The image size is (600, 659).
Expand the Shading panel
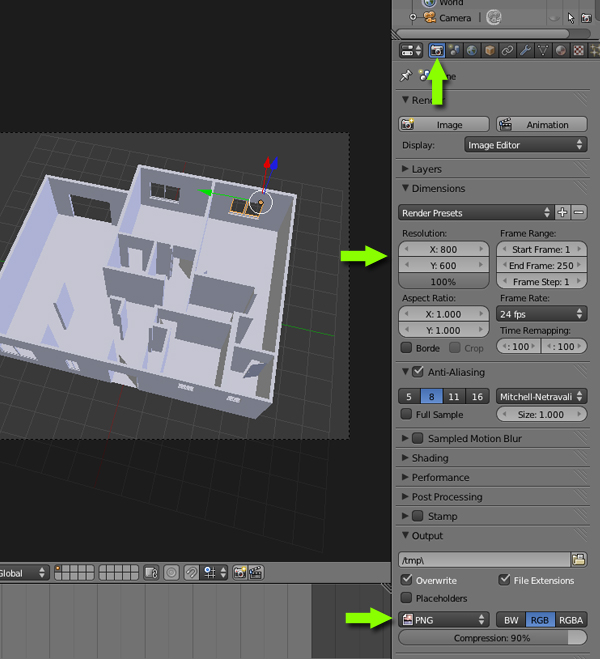click(405, 457)
